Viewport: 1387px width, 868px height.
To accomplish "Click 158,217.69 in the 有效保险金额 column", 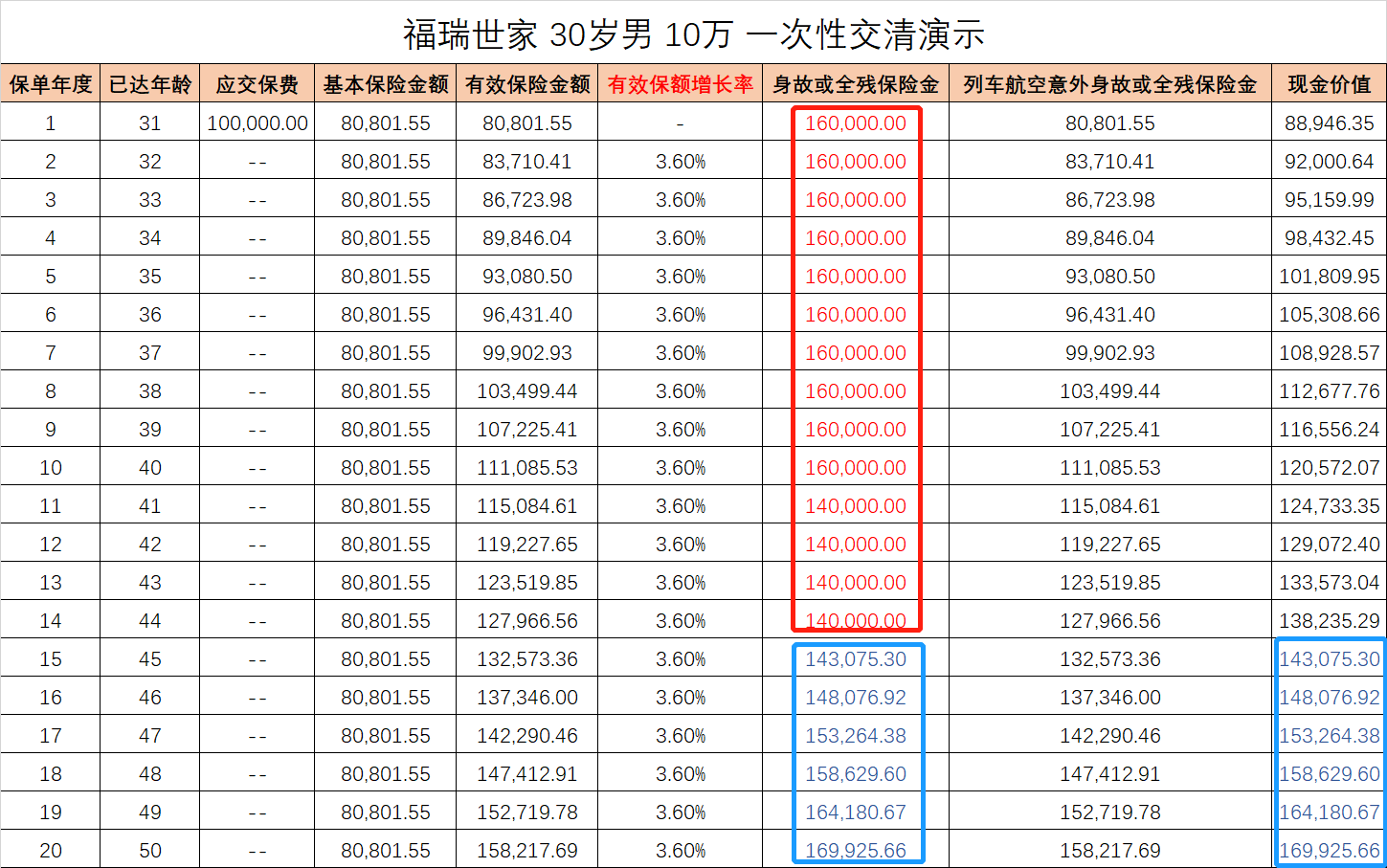I will click(x=527, y=851).
